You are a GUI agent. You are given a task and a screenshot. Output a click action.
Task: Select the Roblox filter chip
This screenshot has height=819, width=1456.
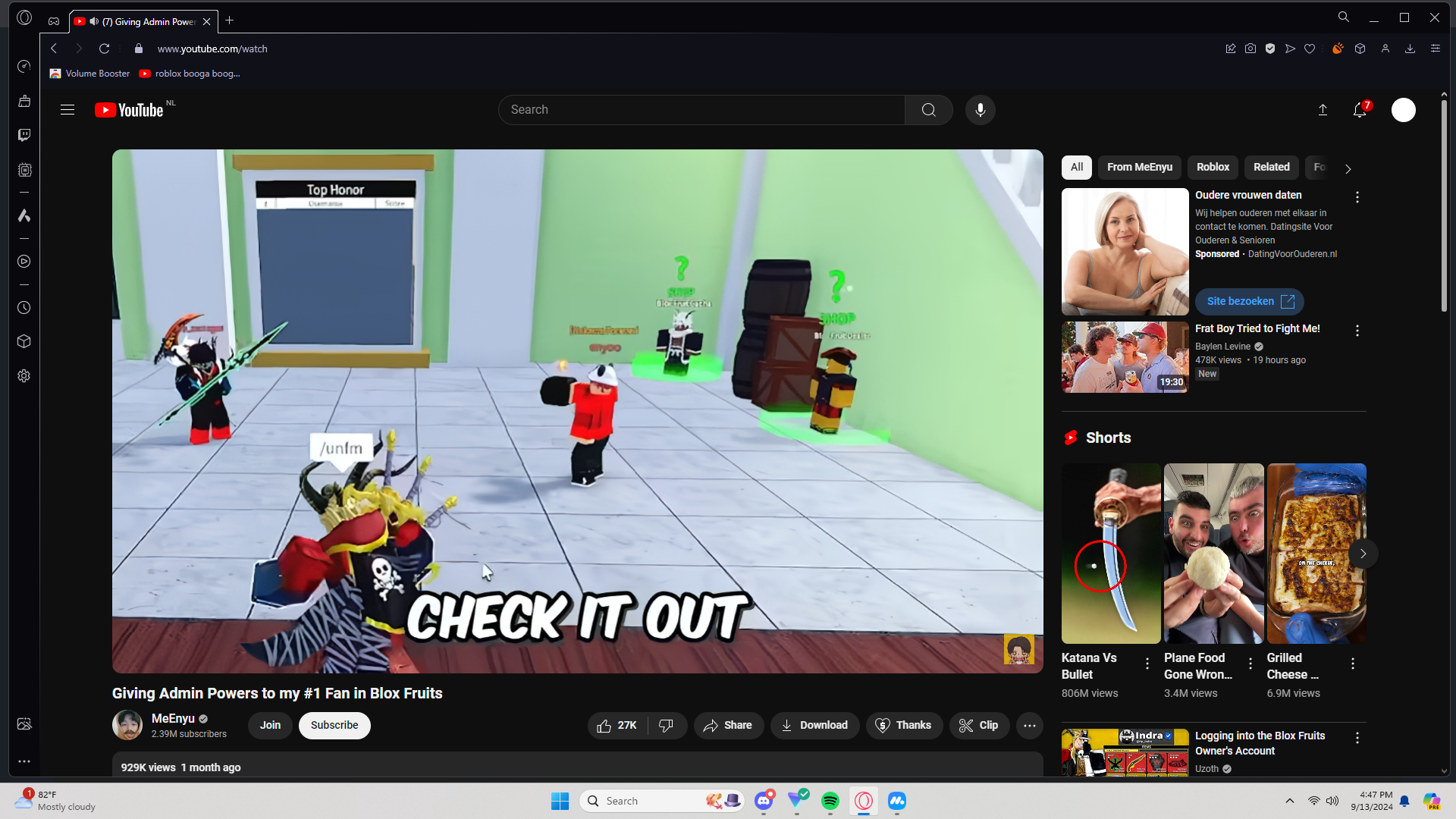point(1213,168)
